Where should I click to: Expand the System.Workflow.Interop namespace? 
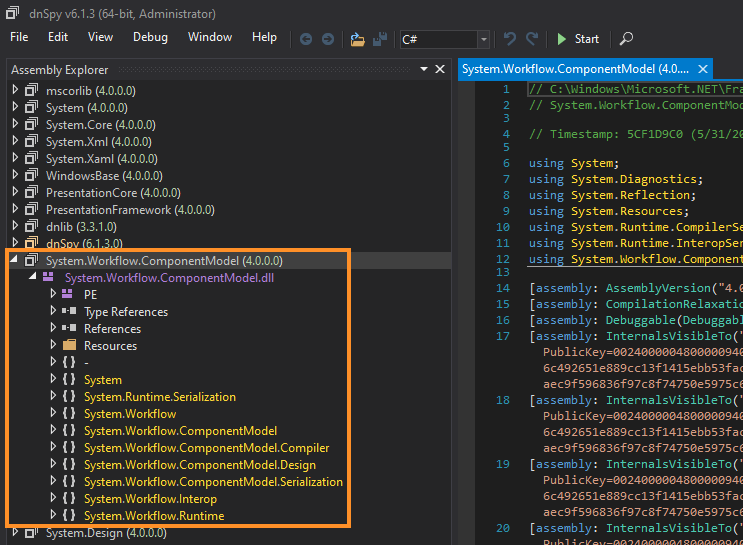(53, 498)
